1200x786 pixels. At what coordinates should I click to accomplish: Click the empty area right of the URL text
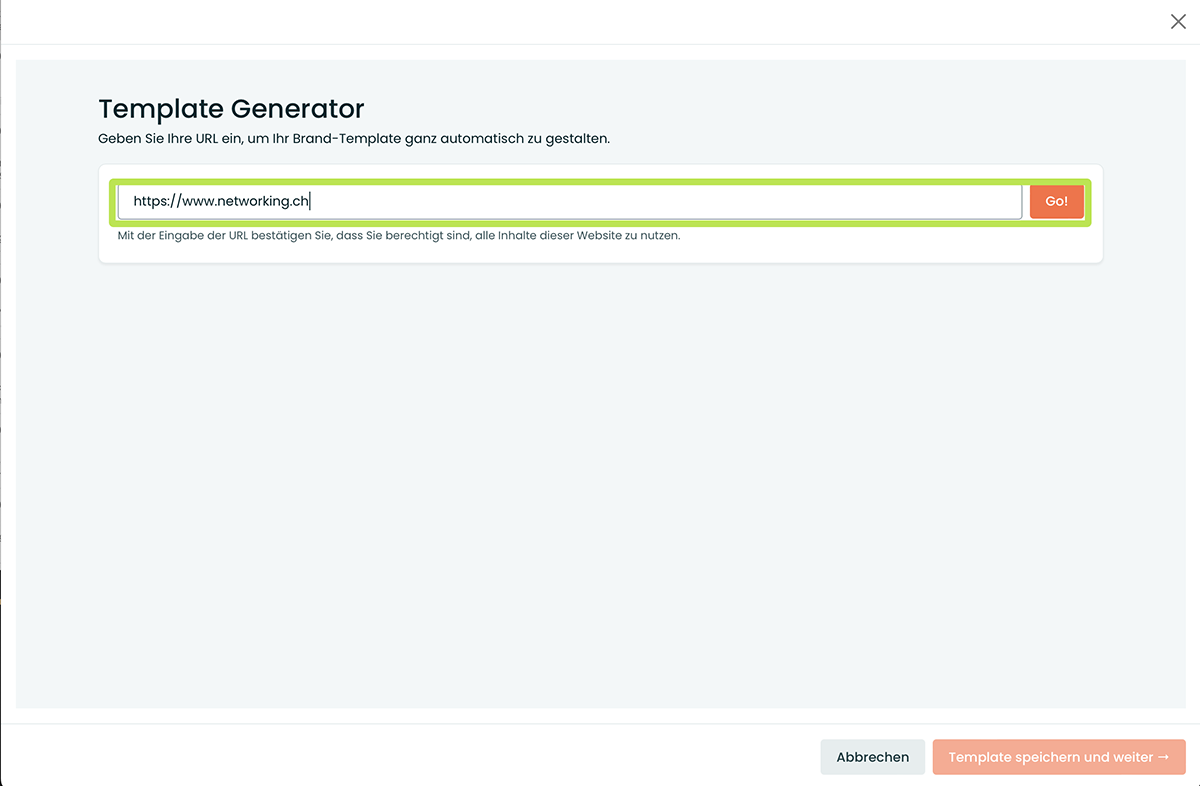pyautogui.click(x=660, y=201)
